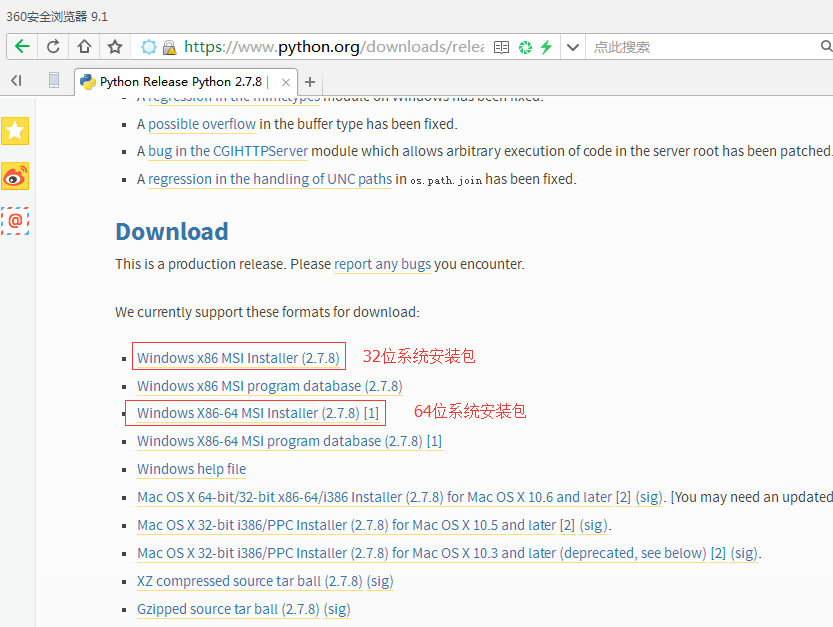Screen dimensions: 833x627
Task: Download Windows X86-64 MSI program database
Action: click(279, 442)
